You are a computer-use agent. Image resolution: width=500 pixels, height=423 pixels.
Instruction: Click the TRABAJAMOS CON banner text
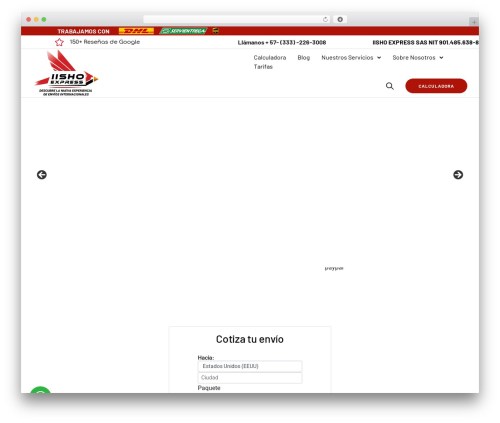pyautogui.click(x=83, y=31)
